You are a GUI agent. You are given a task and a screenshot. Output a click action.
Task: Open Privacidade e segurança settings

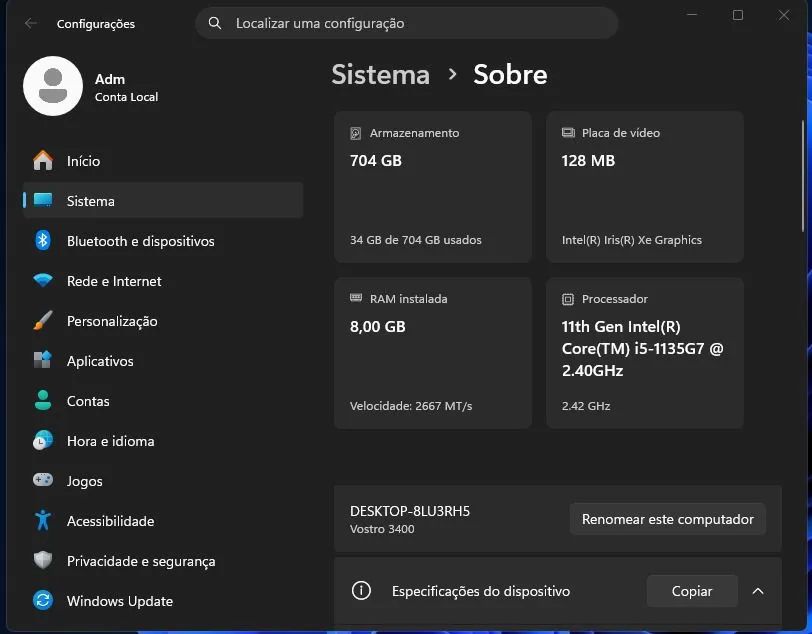point(163,560)
